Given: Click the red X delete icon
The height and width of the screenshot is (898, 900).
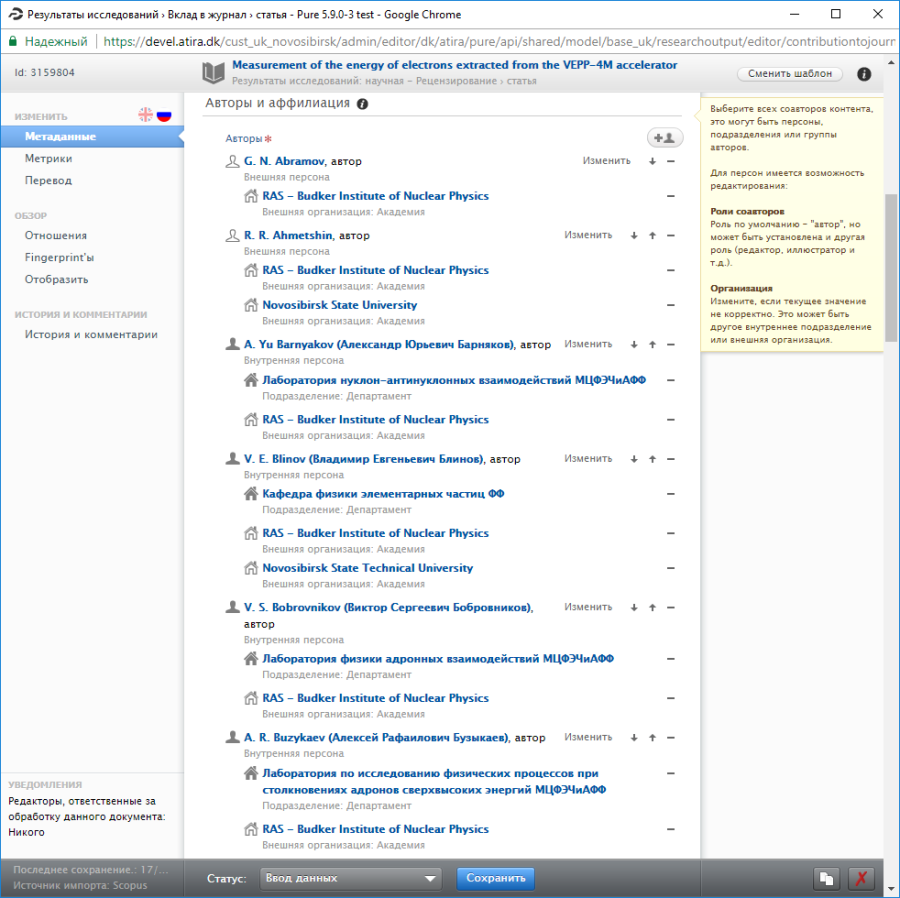Looking at the screenshot, I should (x=861, y=878).
